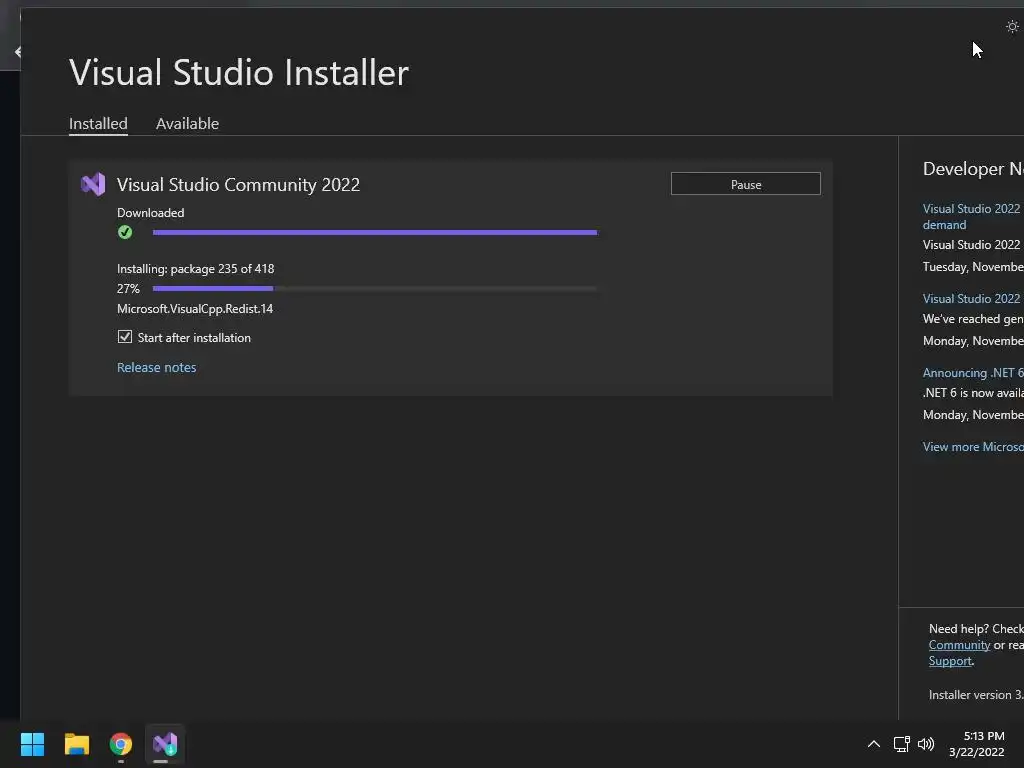This screenshot has width=1024, height=768.
Task: Click the 27% percentage label
Action: pos(128,289)
